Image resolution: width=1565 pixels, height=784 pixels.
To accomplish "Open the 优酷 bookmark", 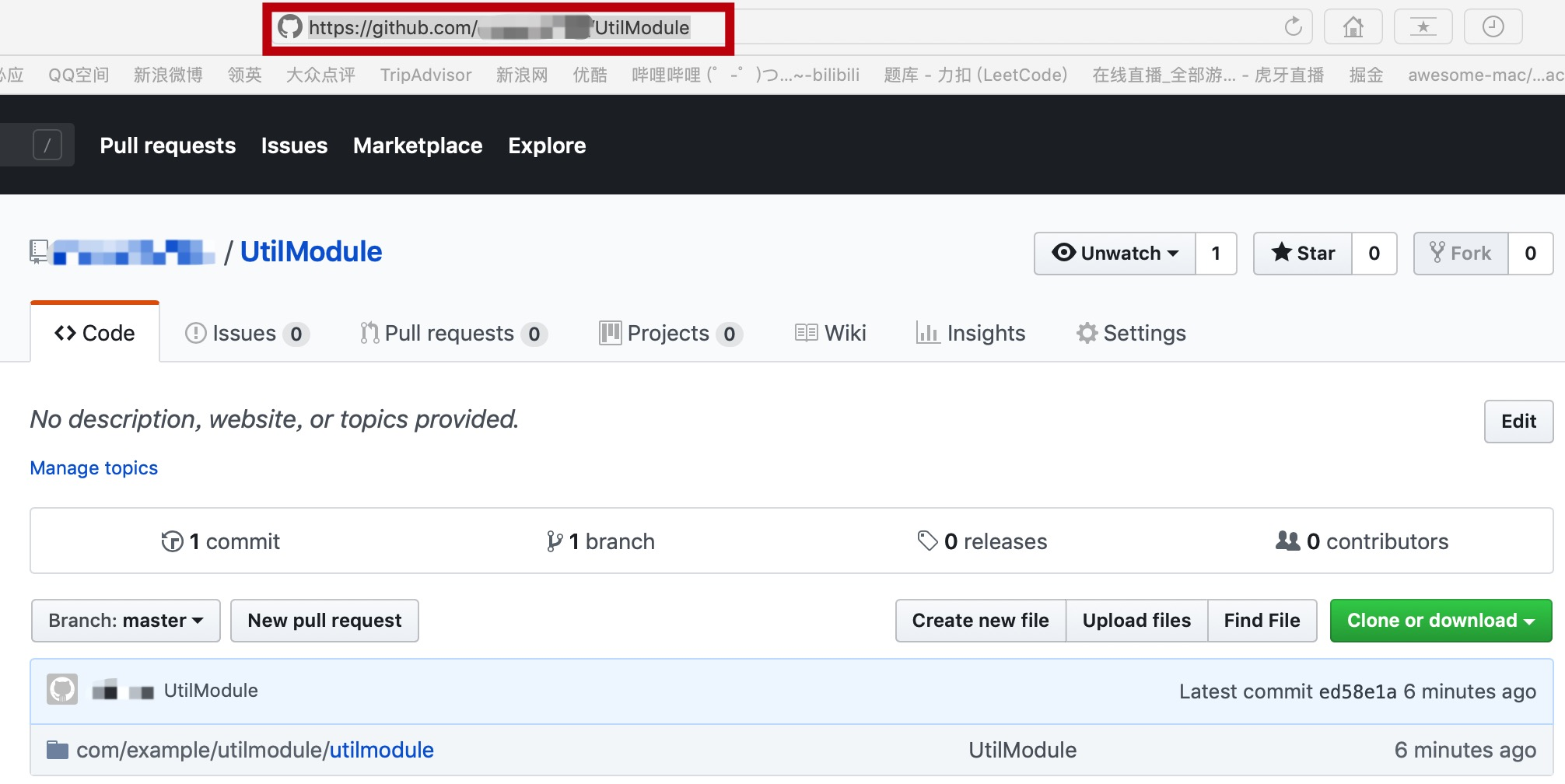I will (x=590, y=75).
